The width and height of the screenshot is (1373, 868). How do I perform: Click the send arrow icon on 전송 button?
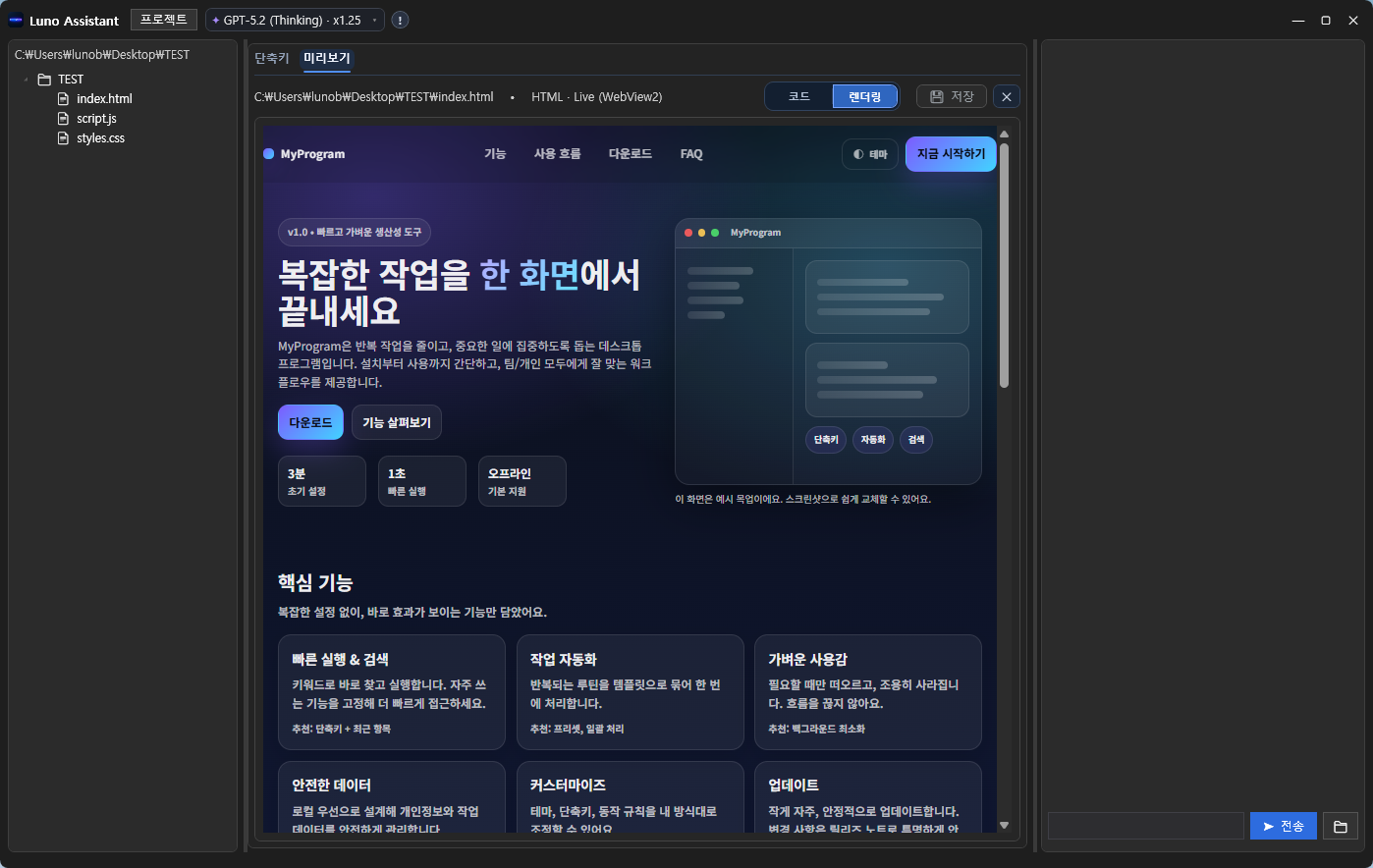click(x=1268, y=826)
